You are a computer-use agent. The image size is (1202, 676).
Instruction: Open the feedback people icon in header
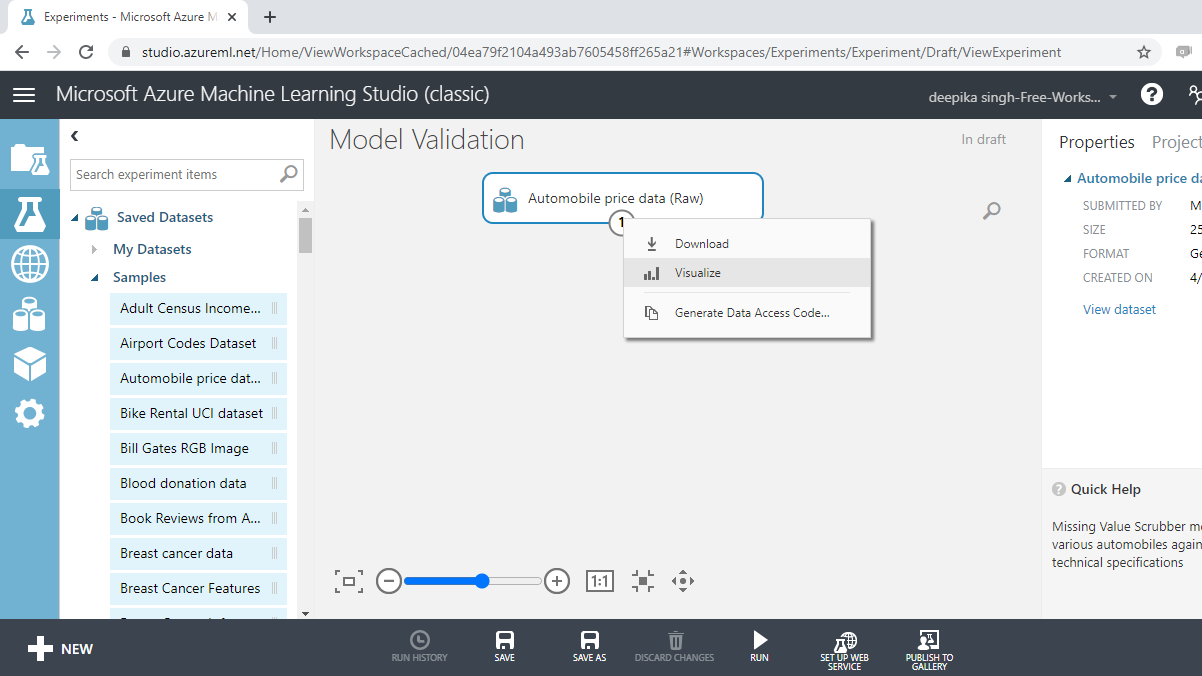tap(1194, 94)
